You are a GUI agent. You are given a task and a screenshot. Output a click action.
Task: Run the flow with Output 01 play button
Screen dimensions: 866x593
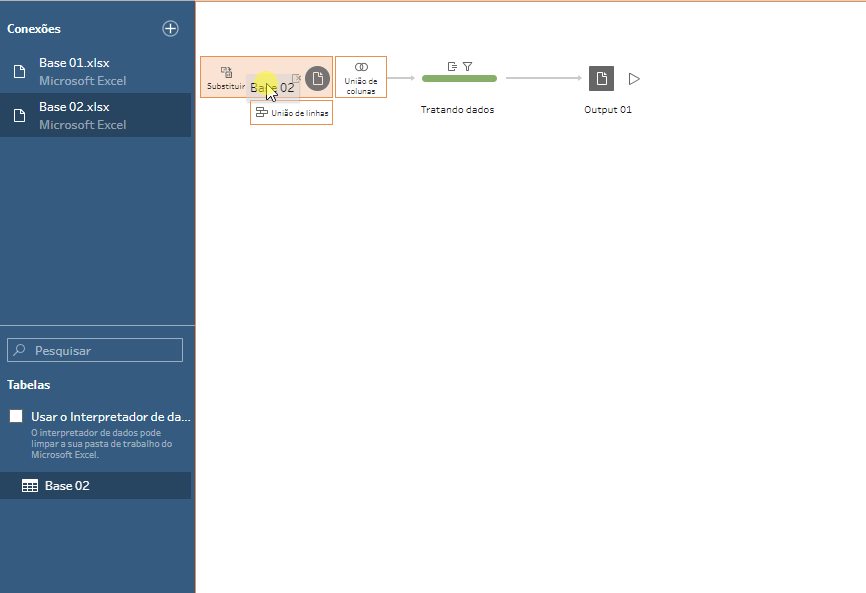coord(634,78)
